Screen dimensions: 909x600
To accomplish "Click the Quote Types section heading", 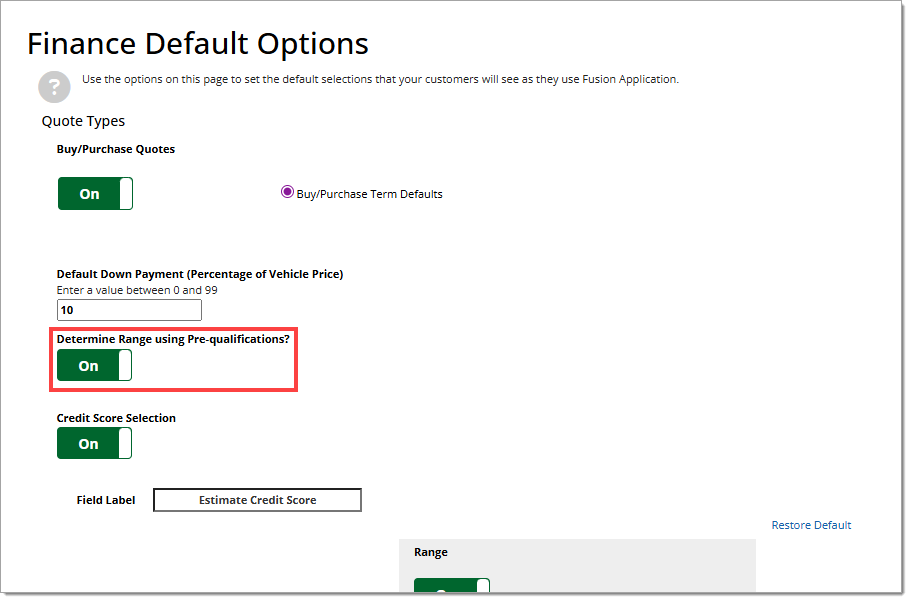I will (x=83, y=121).
